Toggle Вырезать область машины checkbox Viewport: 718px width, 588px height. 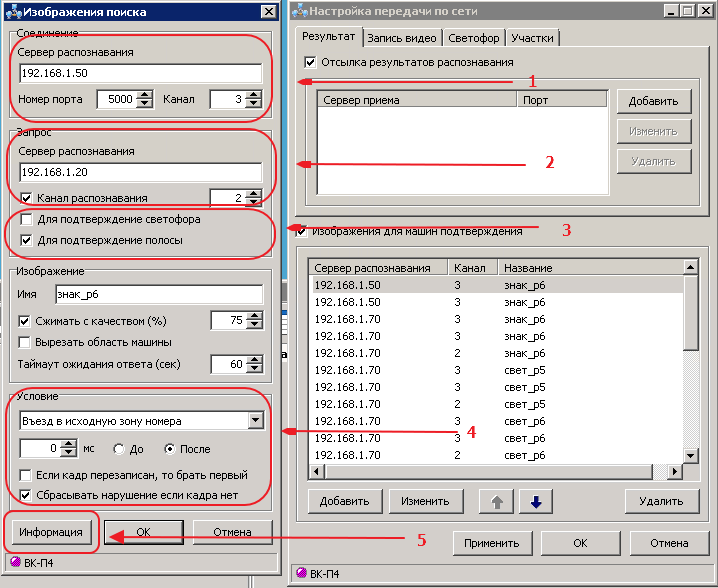[26, 342]
